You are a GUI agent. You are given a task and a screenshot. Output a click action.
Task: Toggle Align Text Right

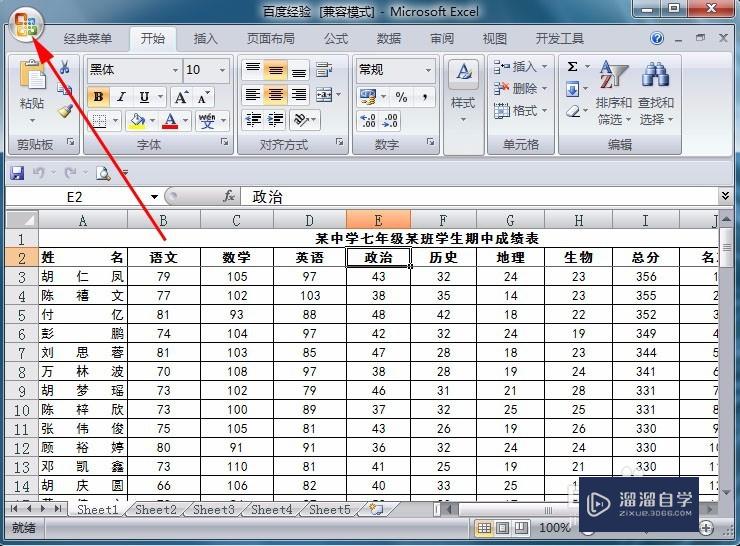click(x=298, y=95)
